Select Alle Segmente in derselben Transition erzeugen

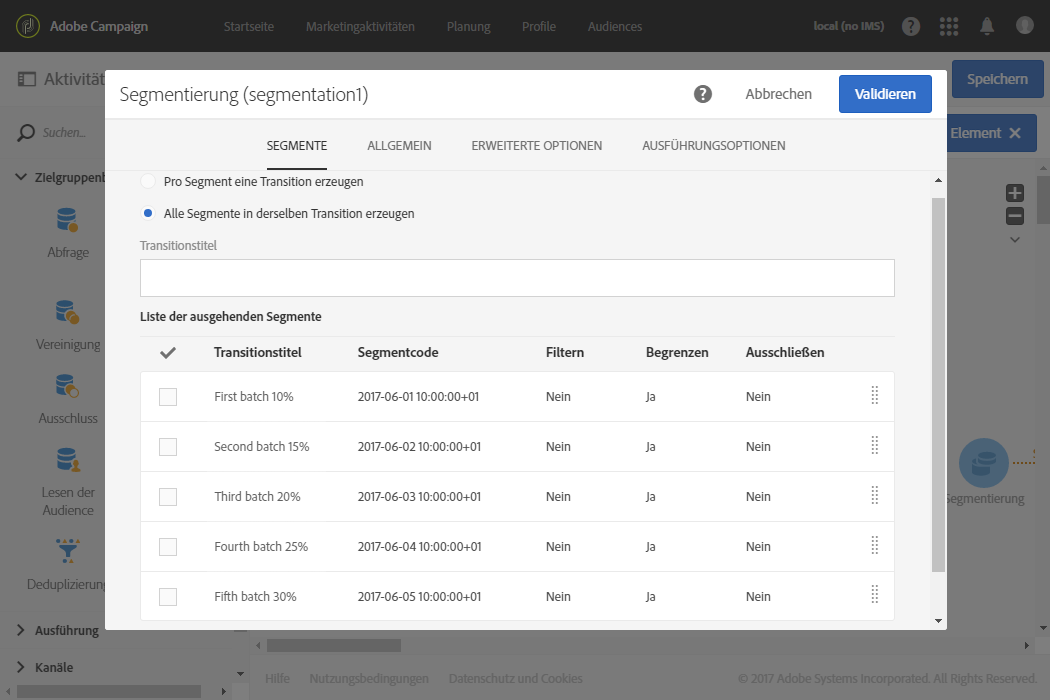point(148,213)
